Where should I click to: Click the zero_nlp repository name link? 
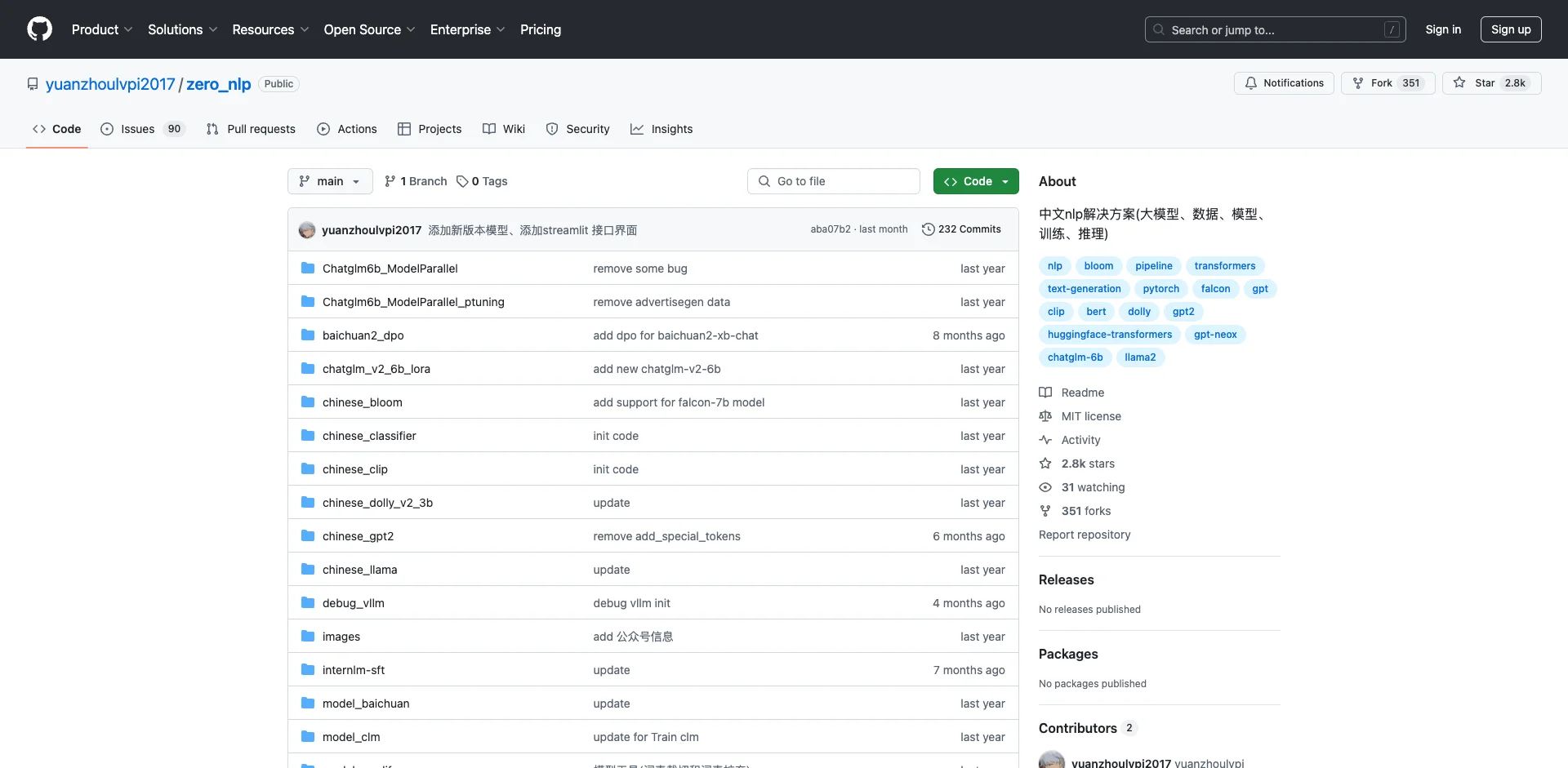click(x=219, y=84)
